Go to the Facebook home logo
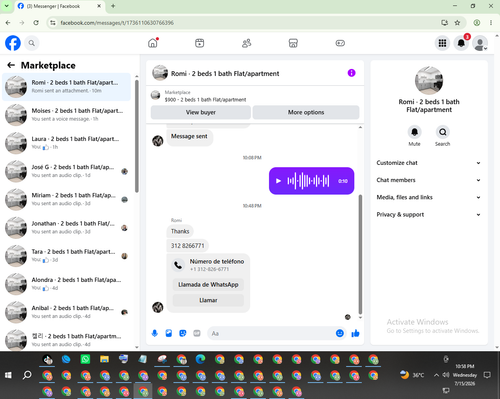Screen dimensions: 500x399 click(13, 43)
